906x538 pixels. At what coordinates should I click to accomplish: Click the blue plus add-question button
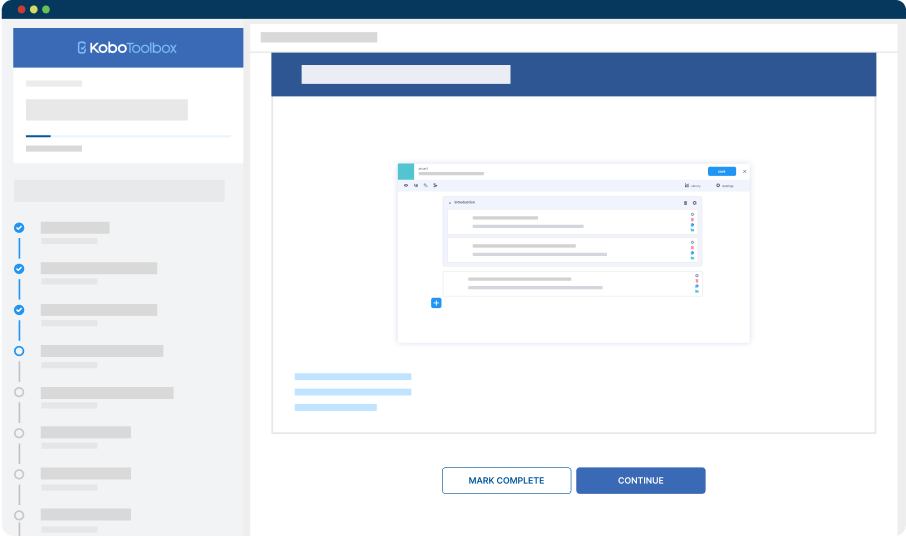point(436,302)
